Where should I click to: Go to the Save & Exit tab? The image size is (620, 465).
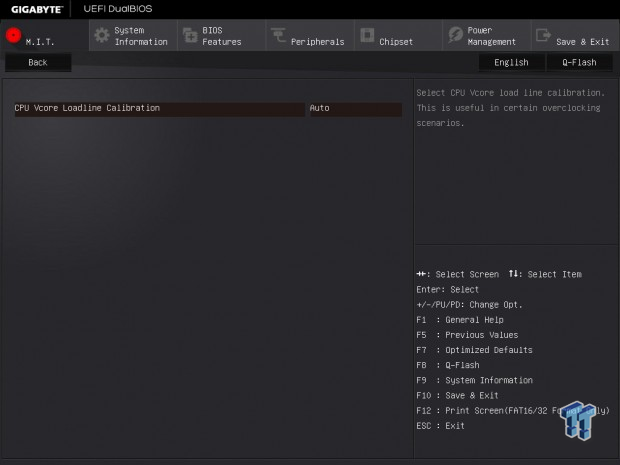(575, 36)
